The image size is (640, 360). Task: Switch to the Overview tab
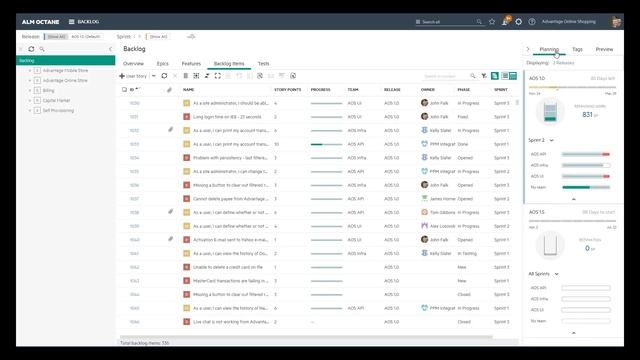pyautogui.click(x=133, y=64)
